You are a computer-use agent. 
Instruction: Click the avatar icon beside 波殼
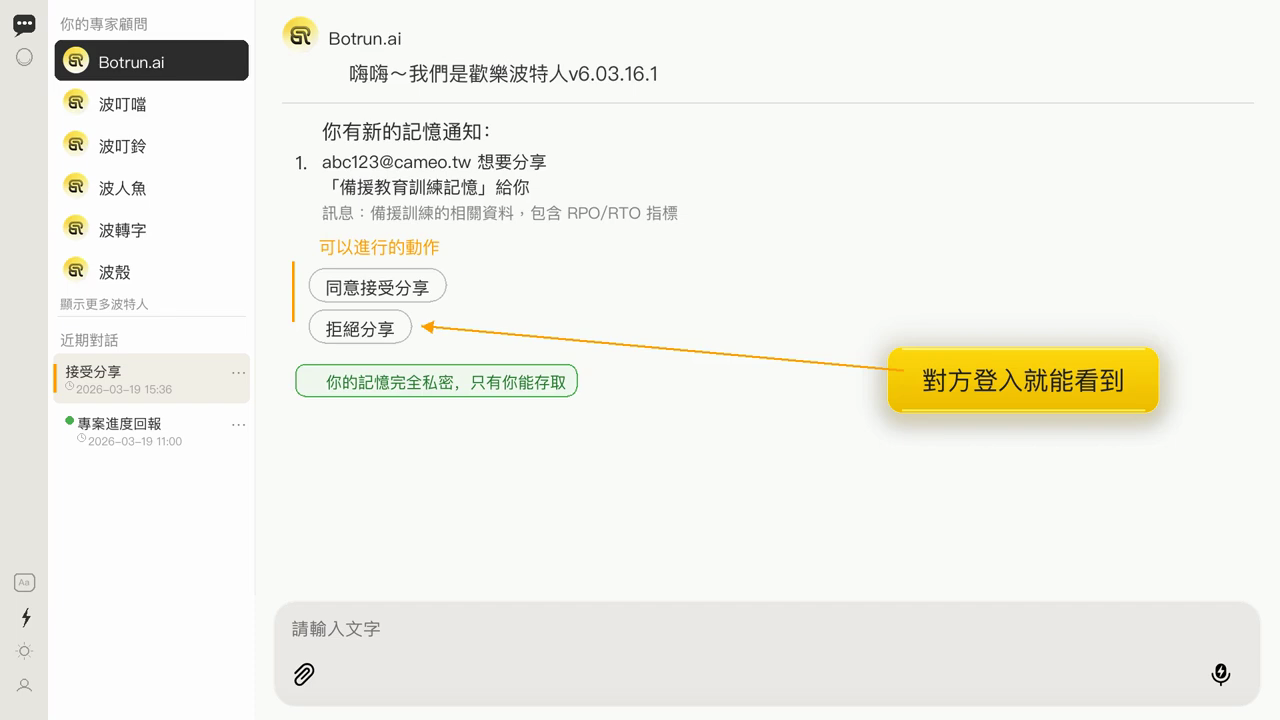pyautogui.click(x=76, y=270)
